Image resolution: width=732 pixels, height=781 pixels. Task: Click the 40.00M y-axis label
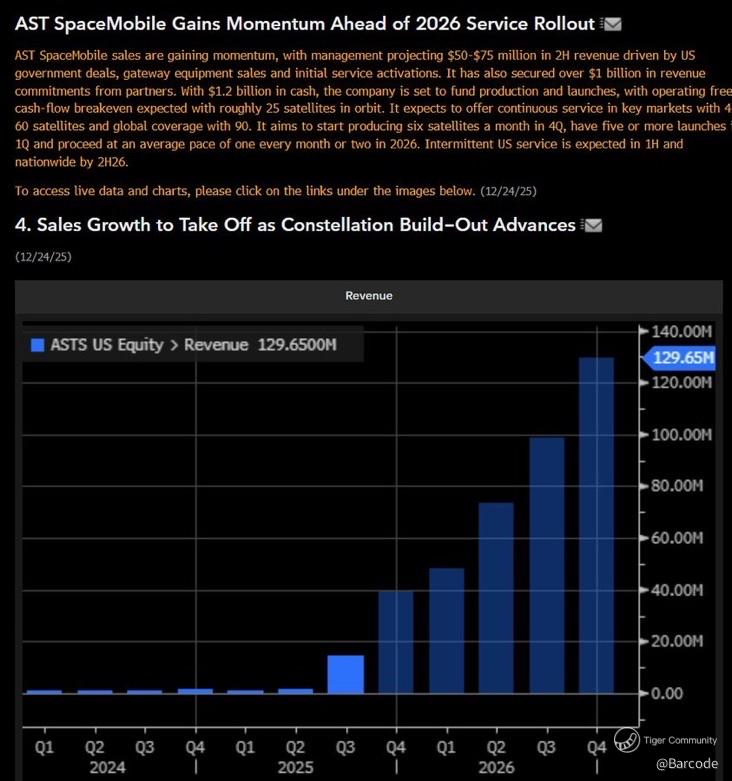tap(677, 590)
